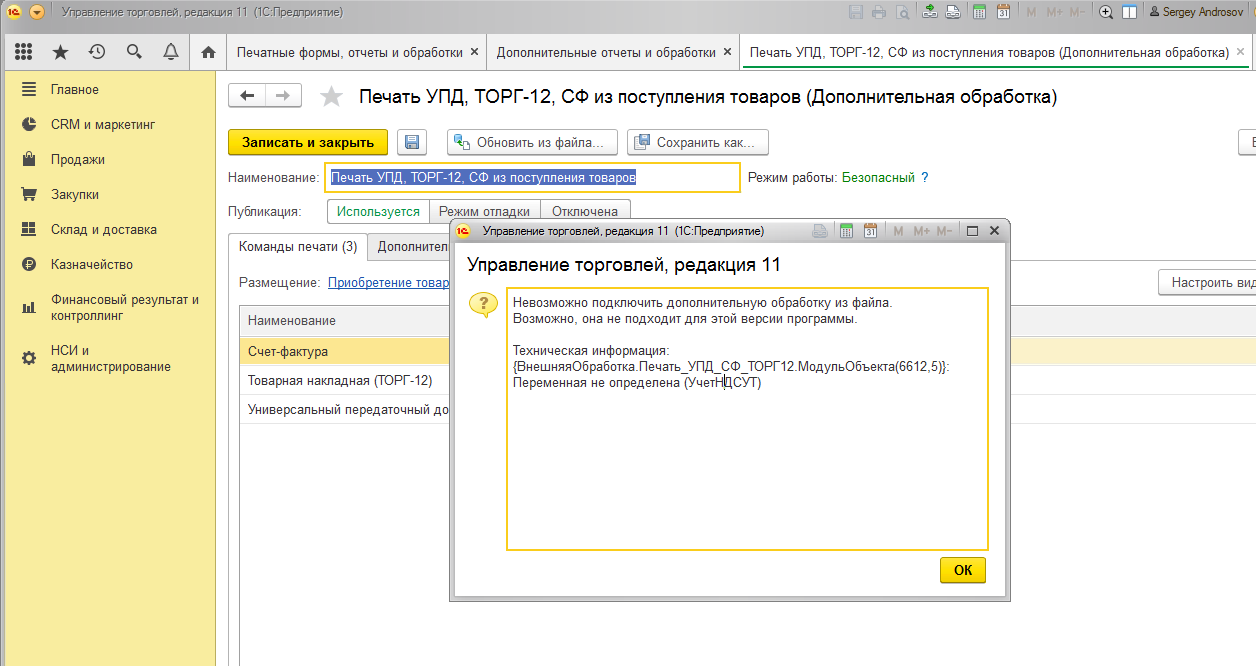Click Обновить из файла button
This screenshot has height=666, width=1256.
pos(532,143)
